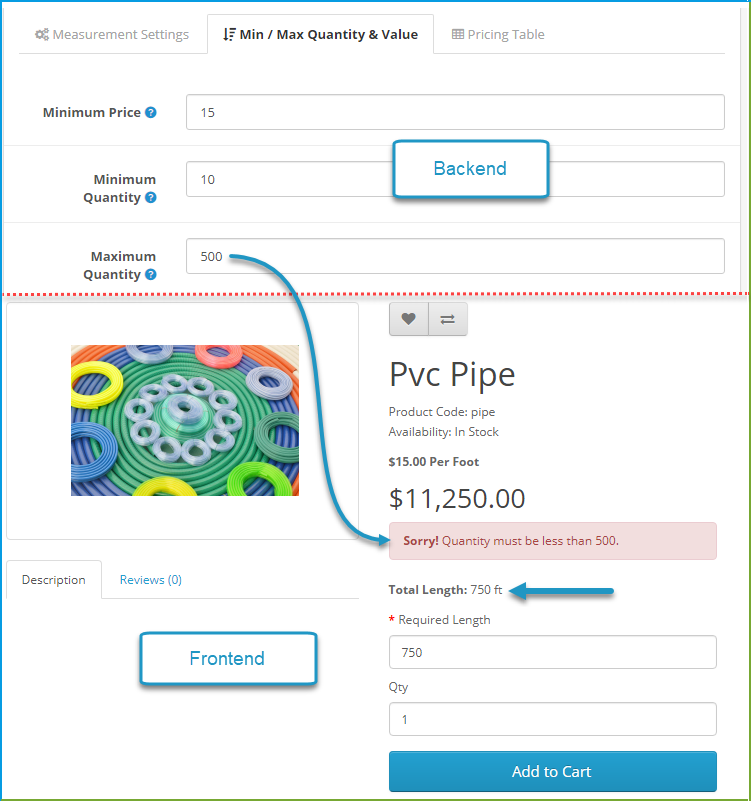Viewport: 751px width, 801px height.
Task: Select the Description tab
Action: [54, 580]
